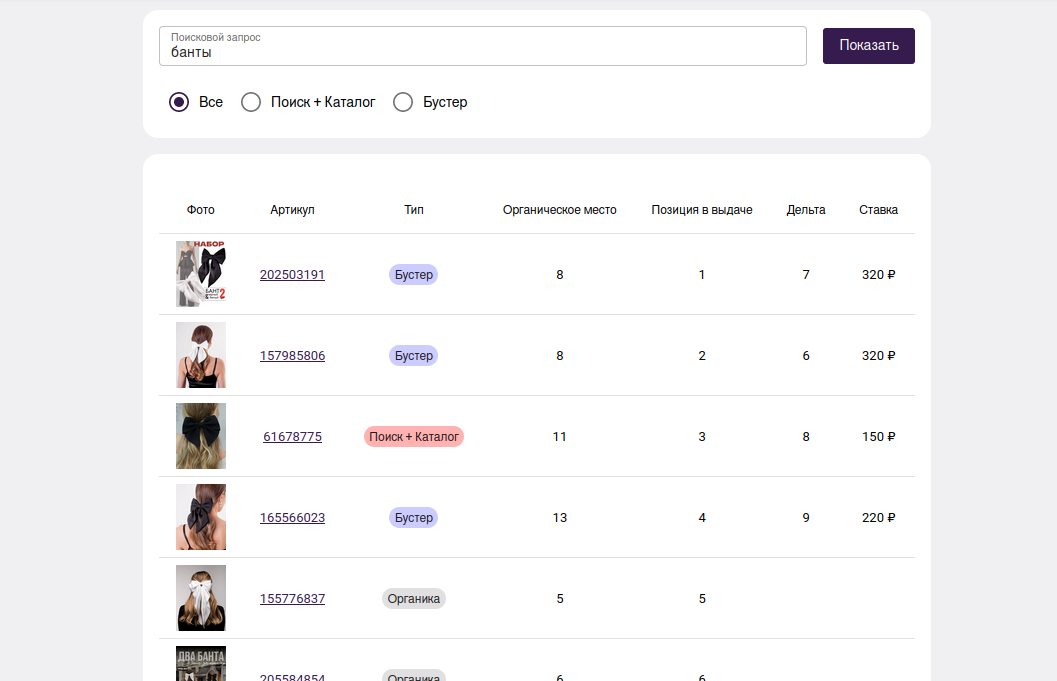Open article link 202503191

pos(292,275)
